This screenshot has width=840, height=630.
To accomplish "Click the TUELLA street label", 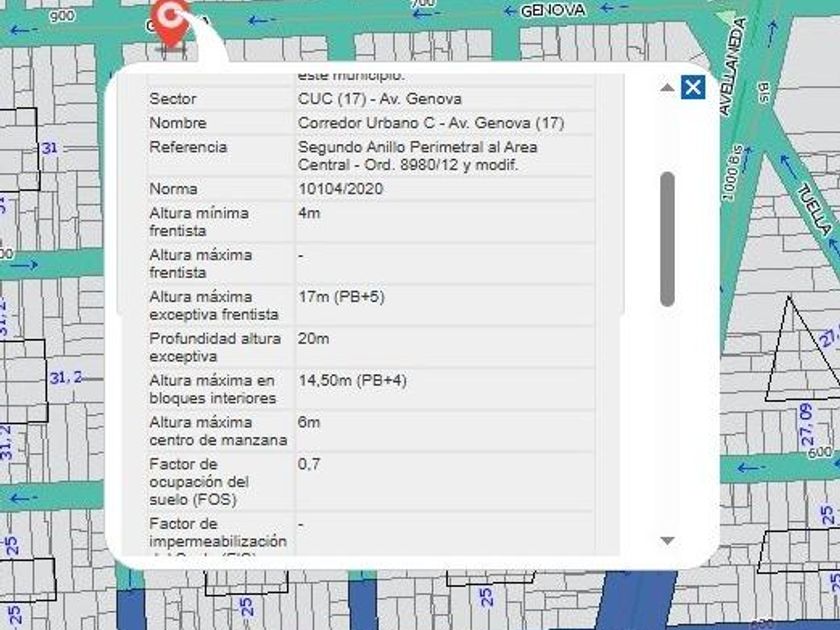I will 813,207.
